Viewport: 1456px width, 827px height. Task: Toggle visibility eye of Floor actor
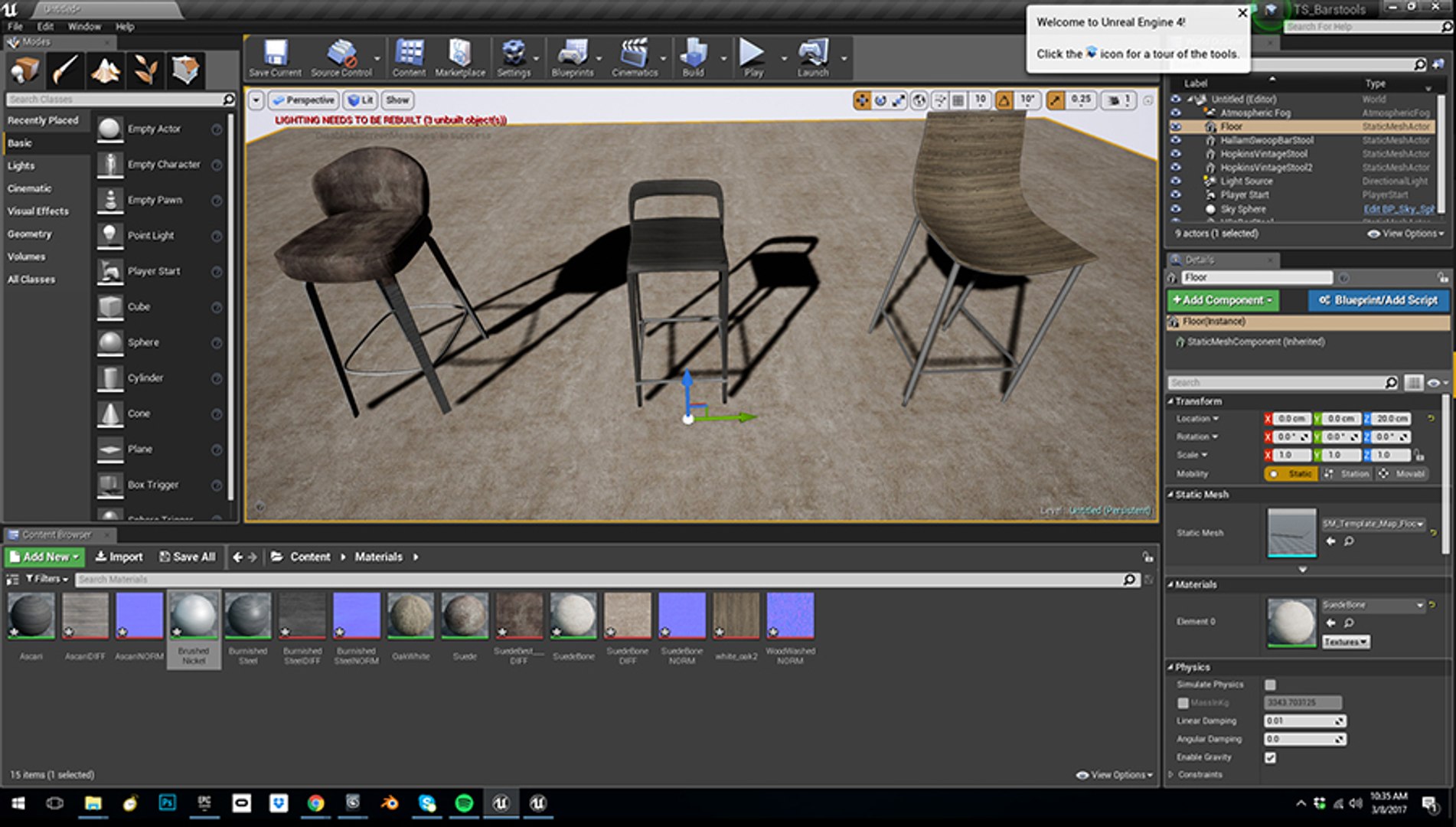point(1175,126)
